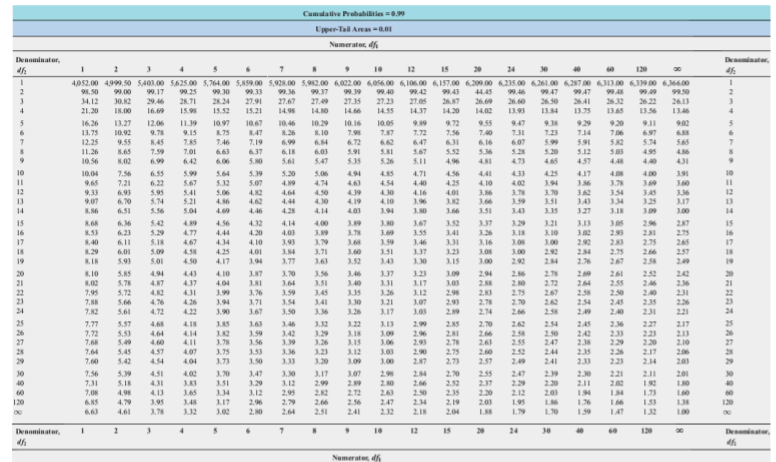Pick the value '16.69' in denominator row 4
776x462 pixels.
click(155, 111)
